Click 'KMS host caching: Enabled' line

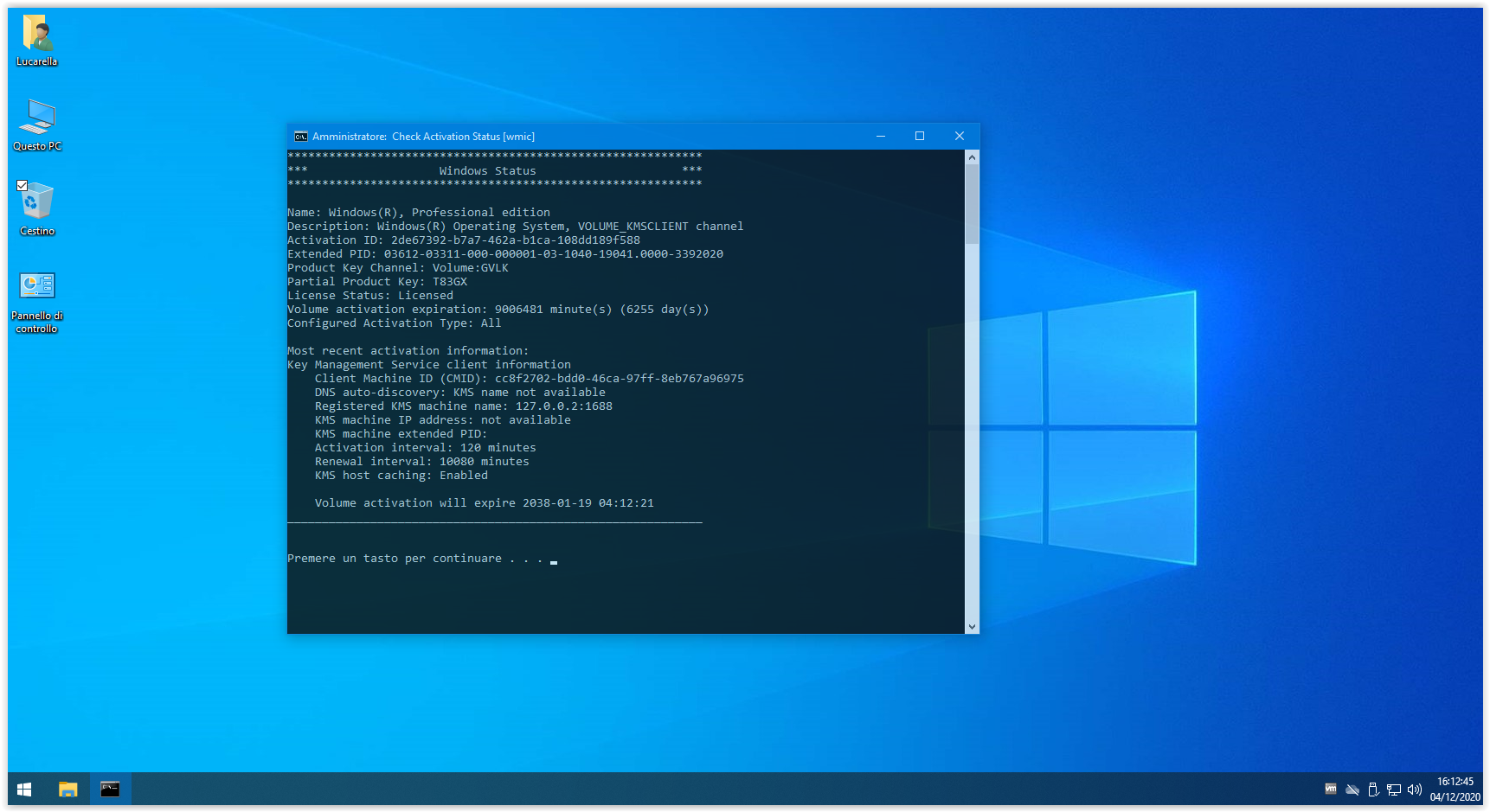tap(401, 476)
